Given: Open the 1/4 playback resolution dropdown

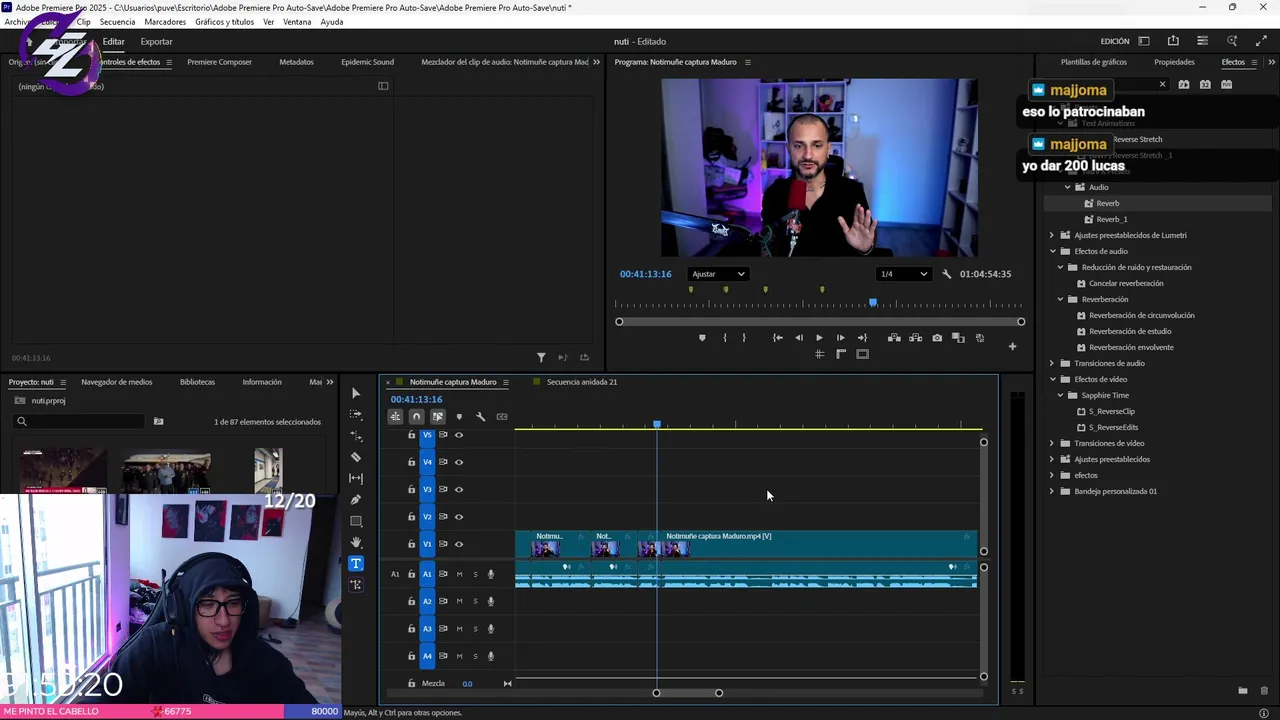Looking at the screenshot, I should pyautogui.click(x=903, y=274).
